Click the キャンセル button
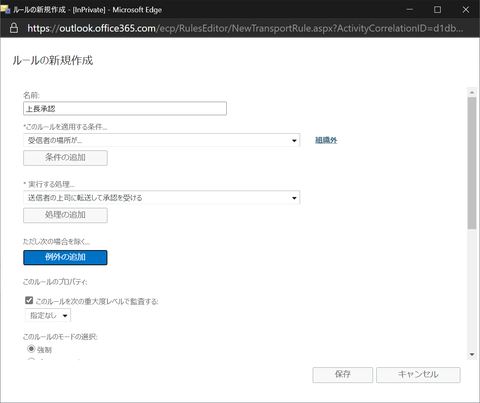480x403 pixels. coord(418,375)
